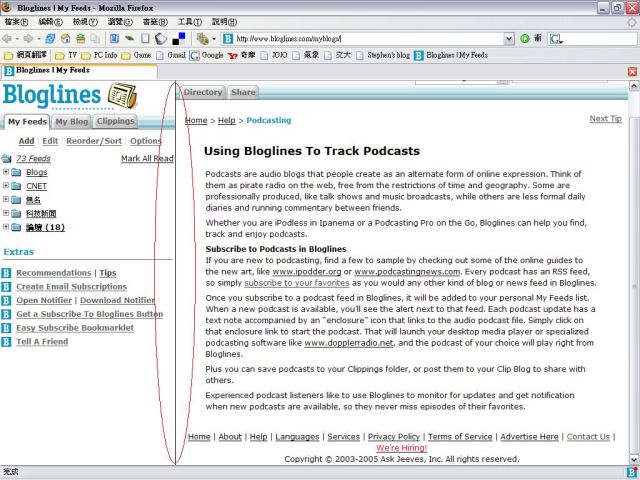Expand the CNET feed folder
This screenshot has height=480, width=640.
click(x=7, y=186)
